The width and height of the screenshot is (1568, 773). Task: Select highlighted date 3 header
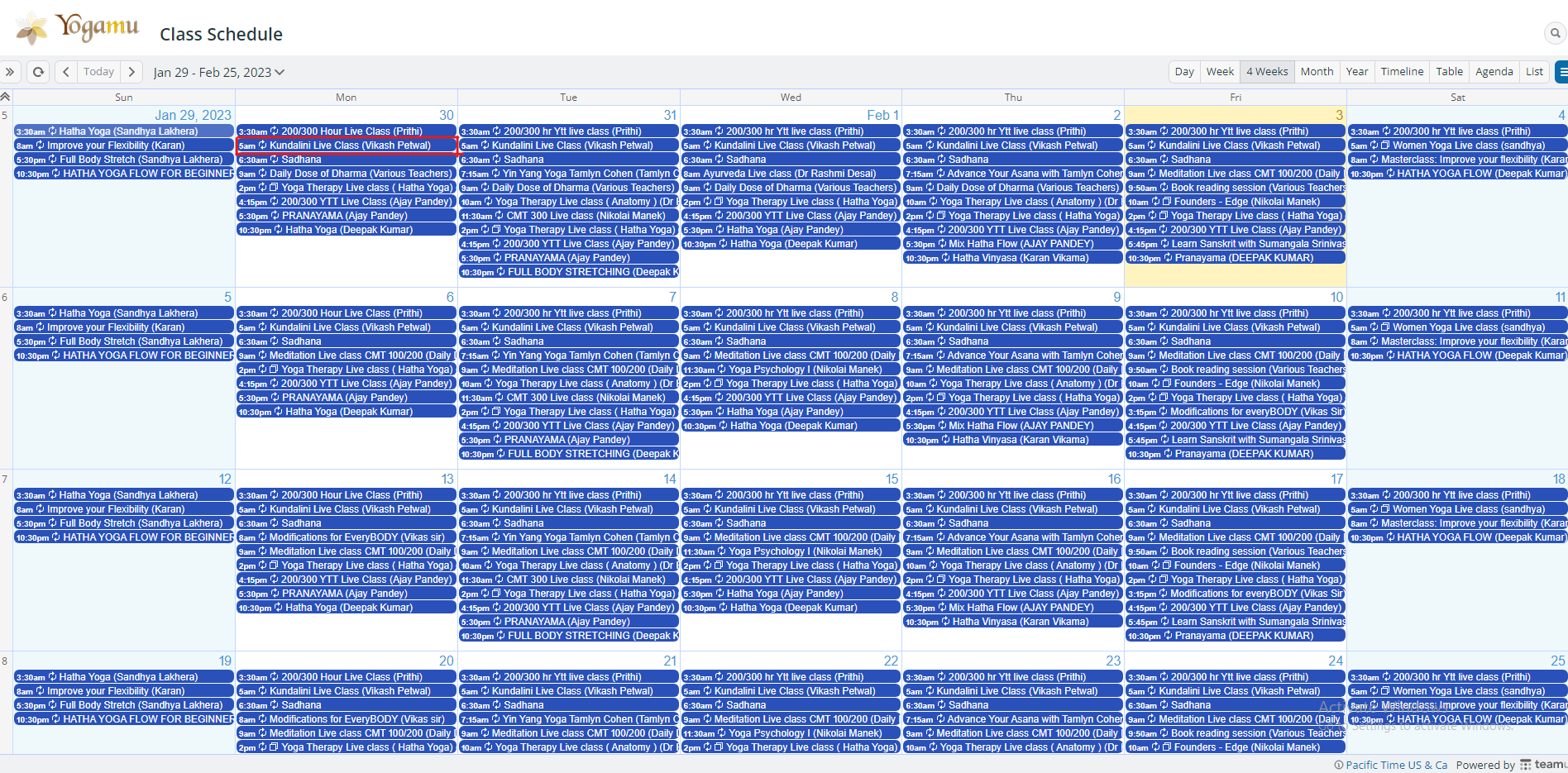pyautogui.click(x=1339, y=115)
